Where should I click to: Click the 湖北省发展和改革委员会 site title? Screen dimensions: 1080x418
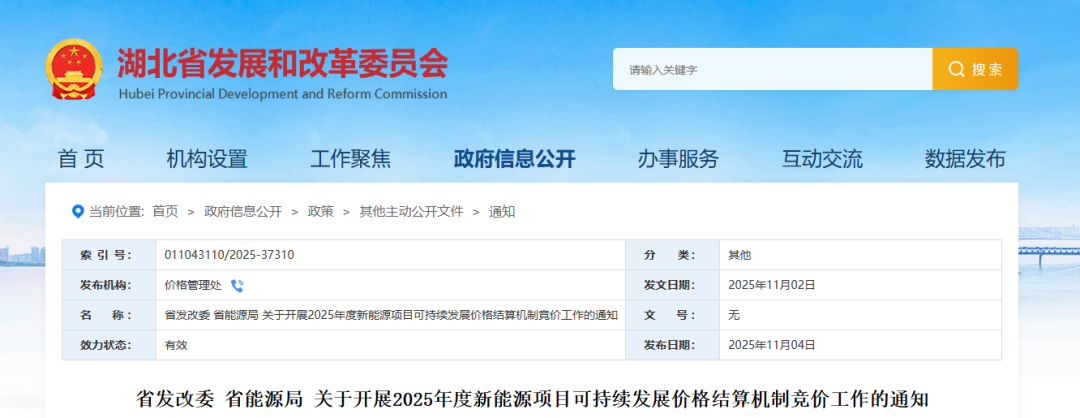[x=282, y=64]
